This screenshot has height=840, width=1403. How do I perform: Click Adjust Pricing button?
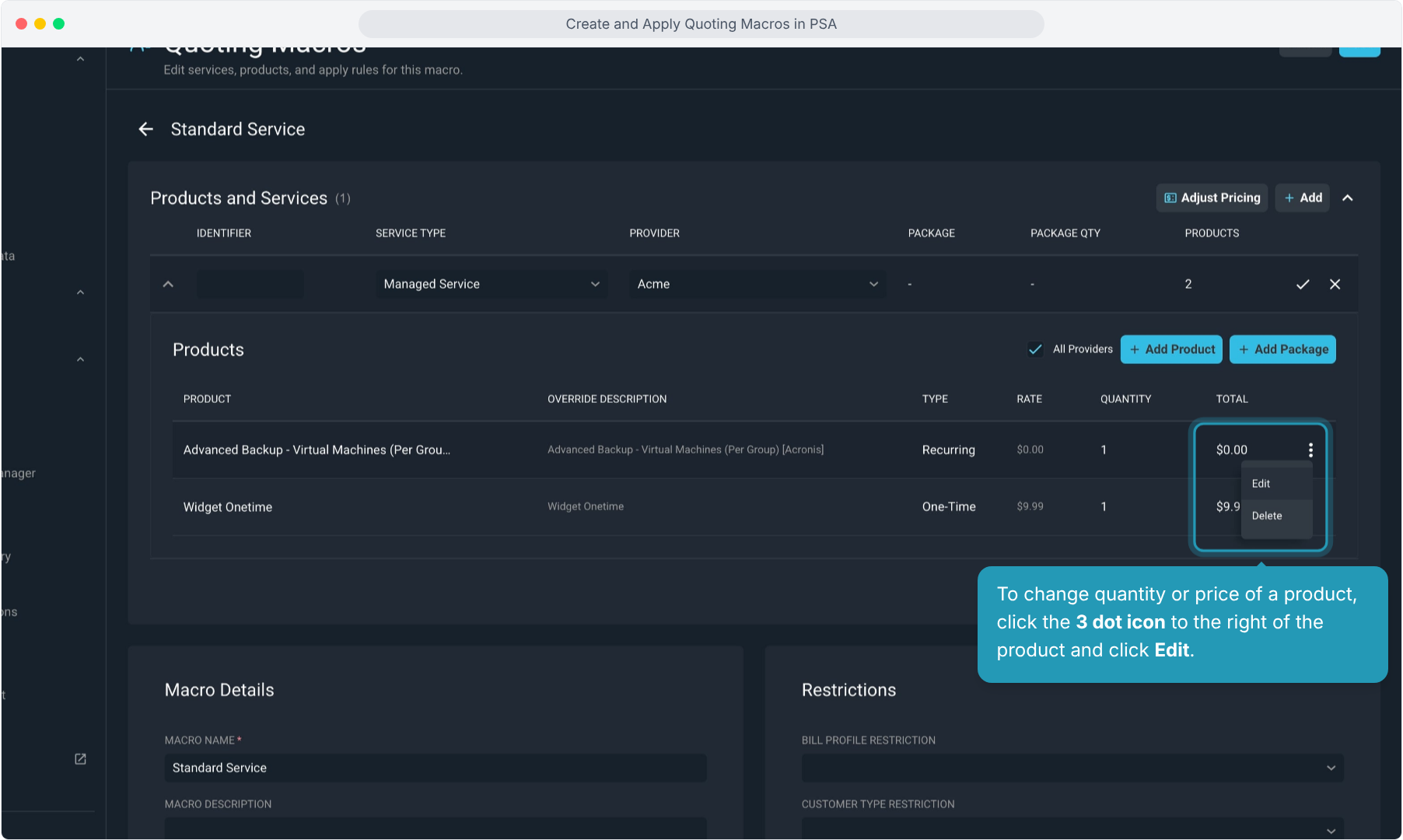pyautogui.click(x=1212, y=198)
